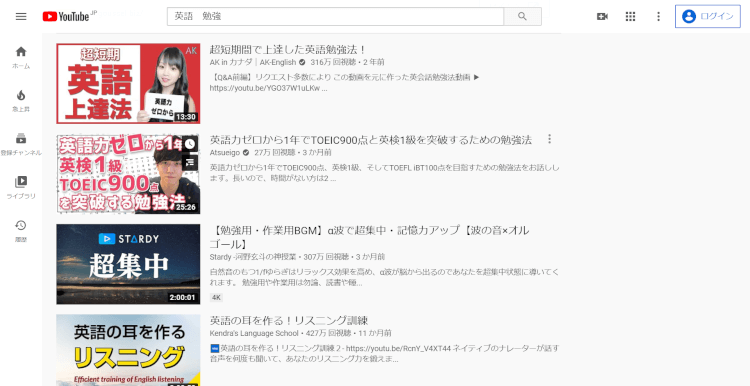Click the watch later clock on TOEIC thumbnail
The height and width of the screenshot is (386, 750).
click(190, 143)
